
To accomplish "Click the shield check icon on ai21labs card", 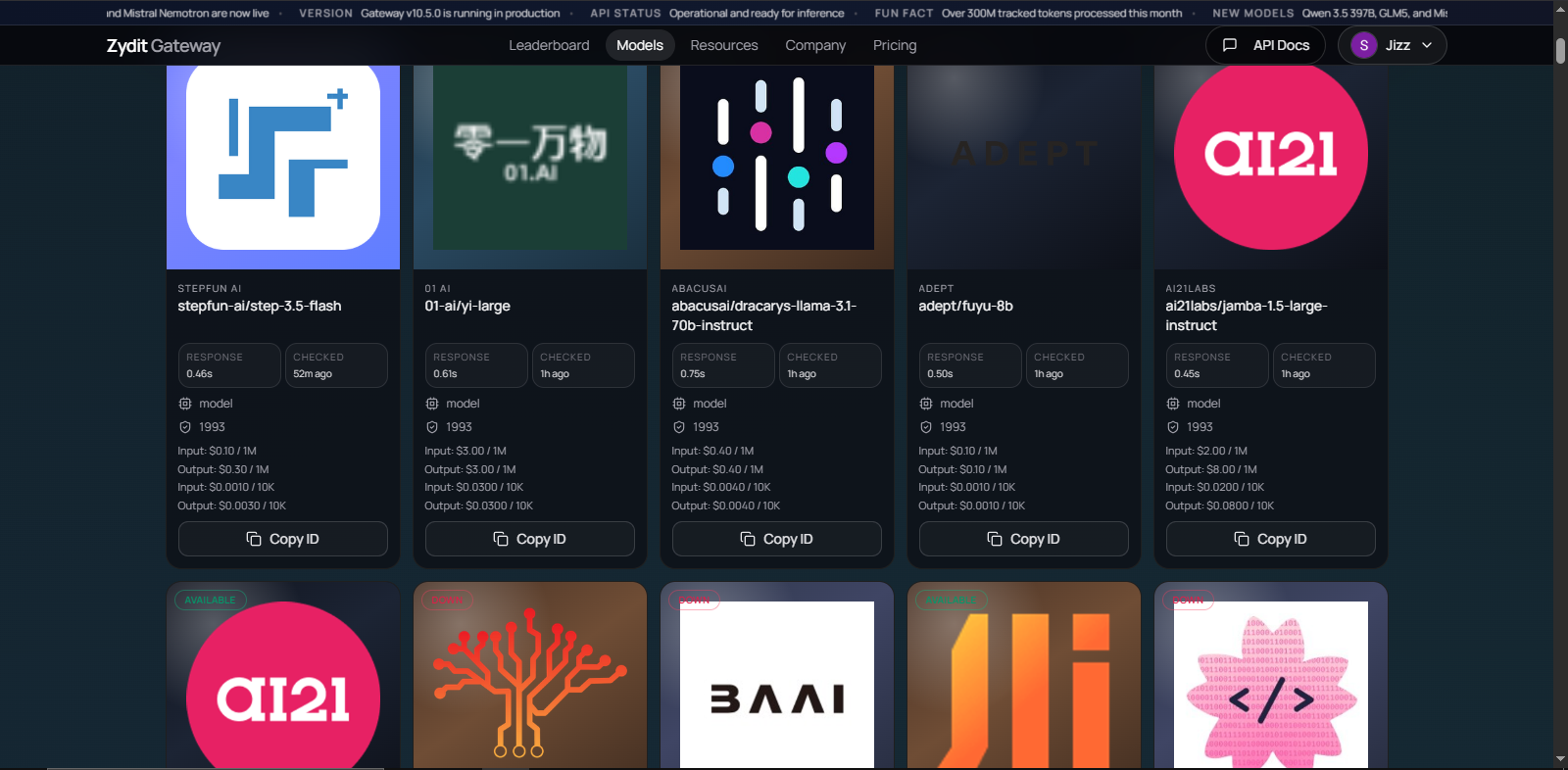I will click(1173, 427).
